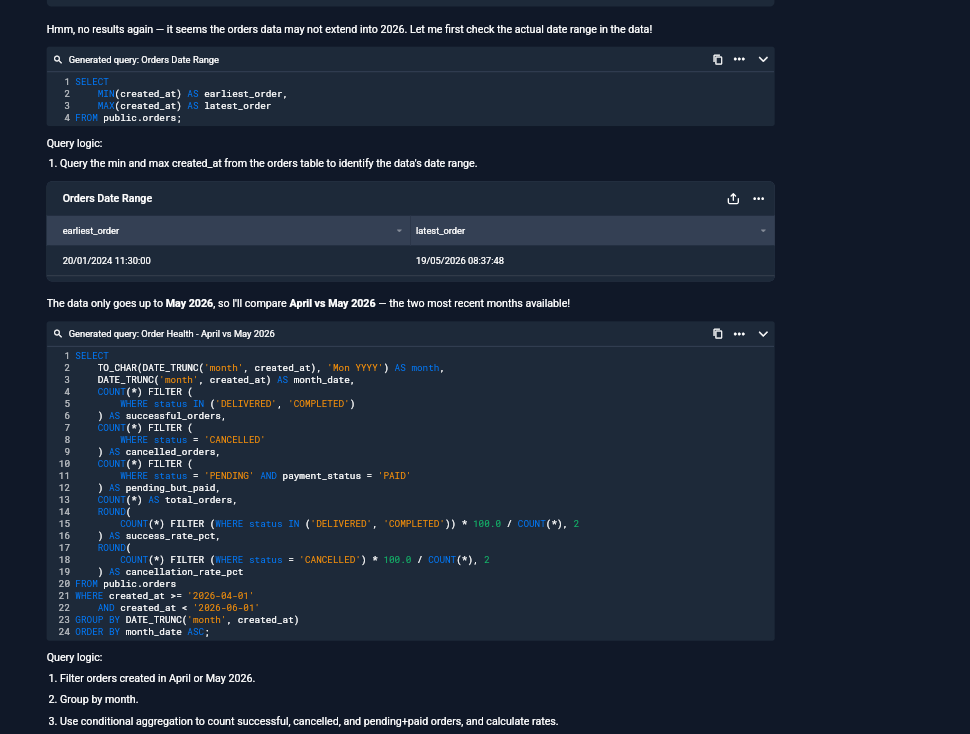
Task: Click code line 'MIN(created_at) AS earliest_order,'
Action: [192, 93]
